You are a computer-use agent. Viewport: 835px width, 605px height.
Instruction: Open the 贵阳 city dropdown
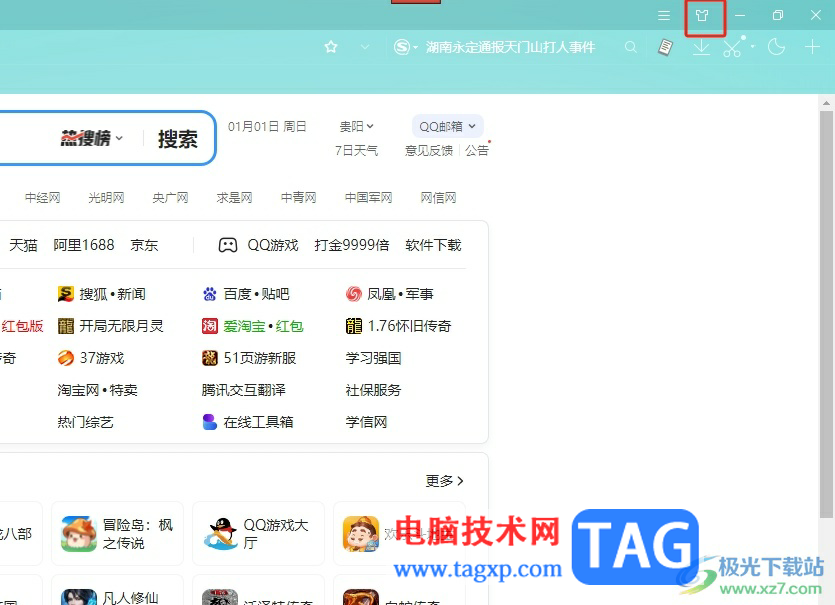356,126
